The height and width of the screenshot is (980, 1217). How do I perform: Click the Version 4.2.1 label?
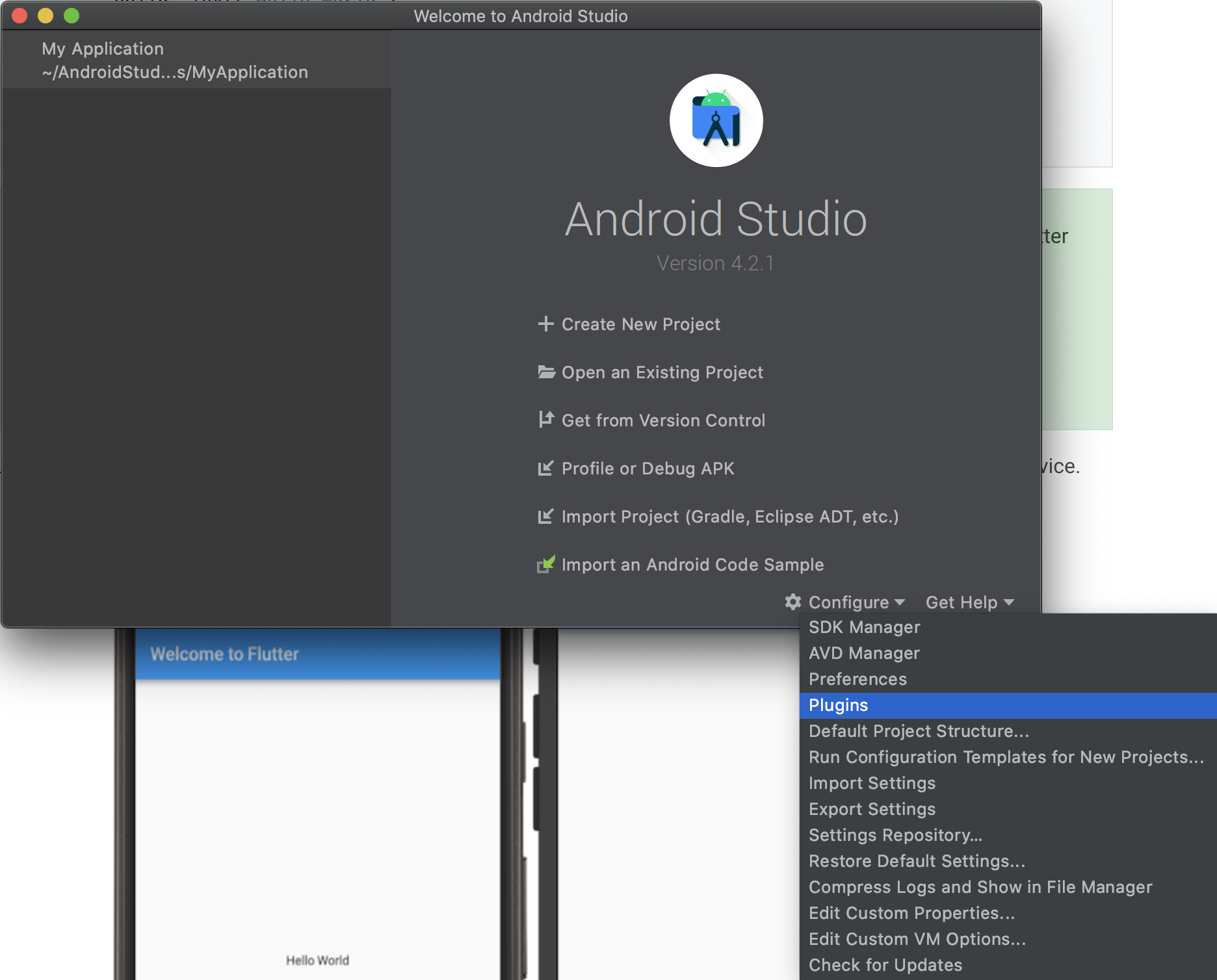click(715, 263)
